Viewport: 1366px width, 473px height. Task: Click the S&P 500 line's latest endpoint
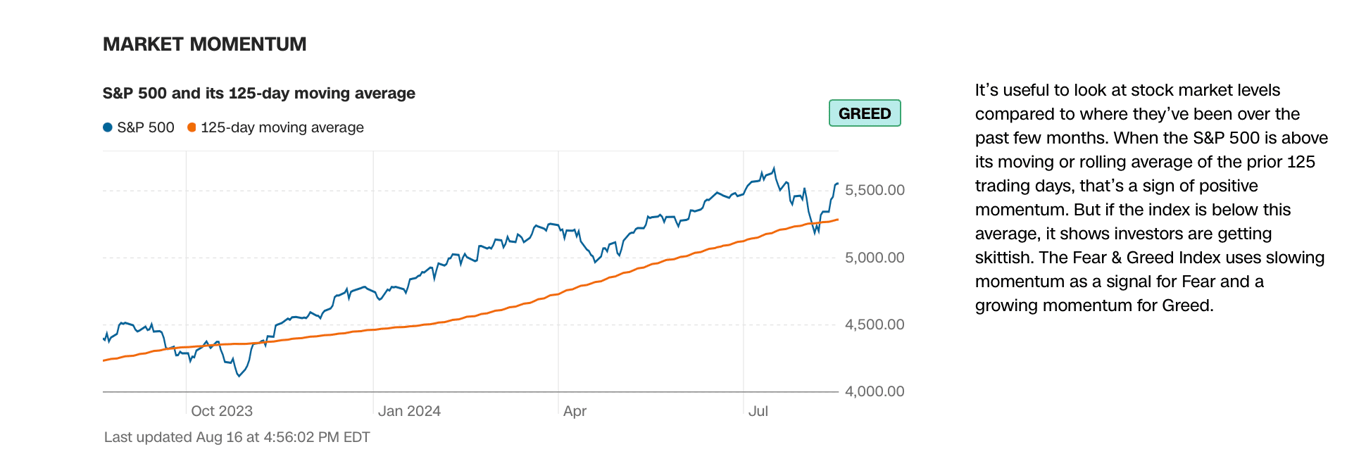[x=837, y=184]
